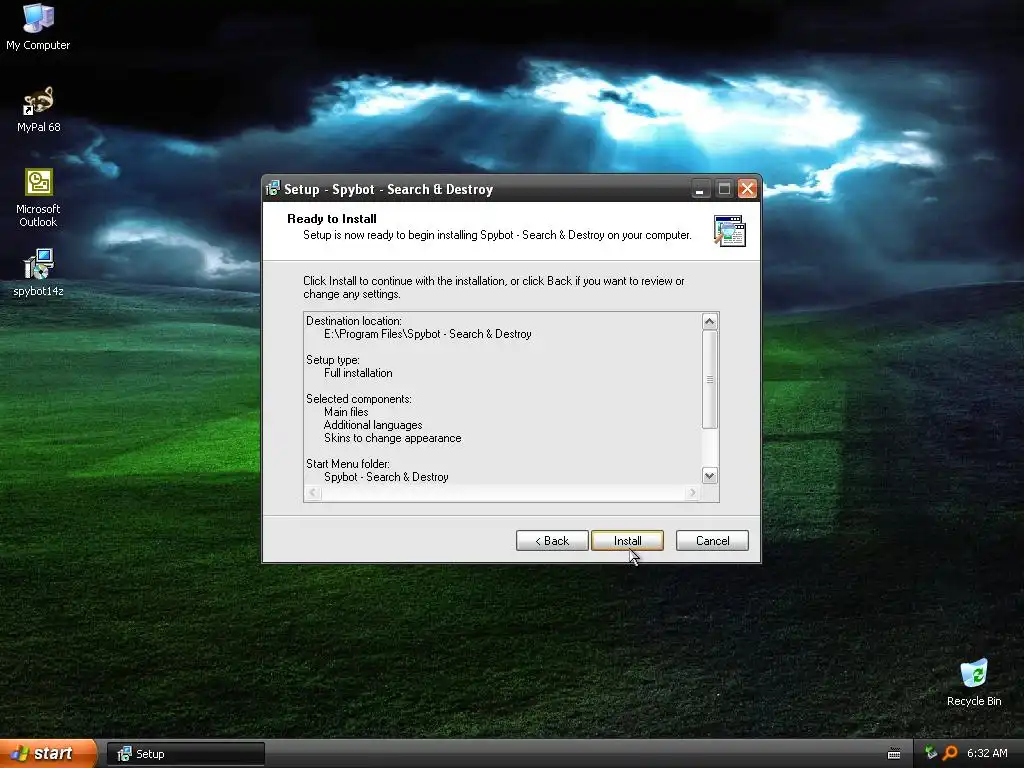Viewport: 1024px width, 768px height.
Task: Click the setup wizard icon in the dialog header
Action: 729,231
